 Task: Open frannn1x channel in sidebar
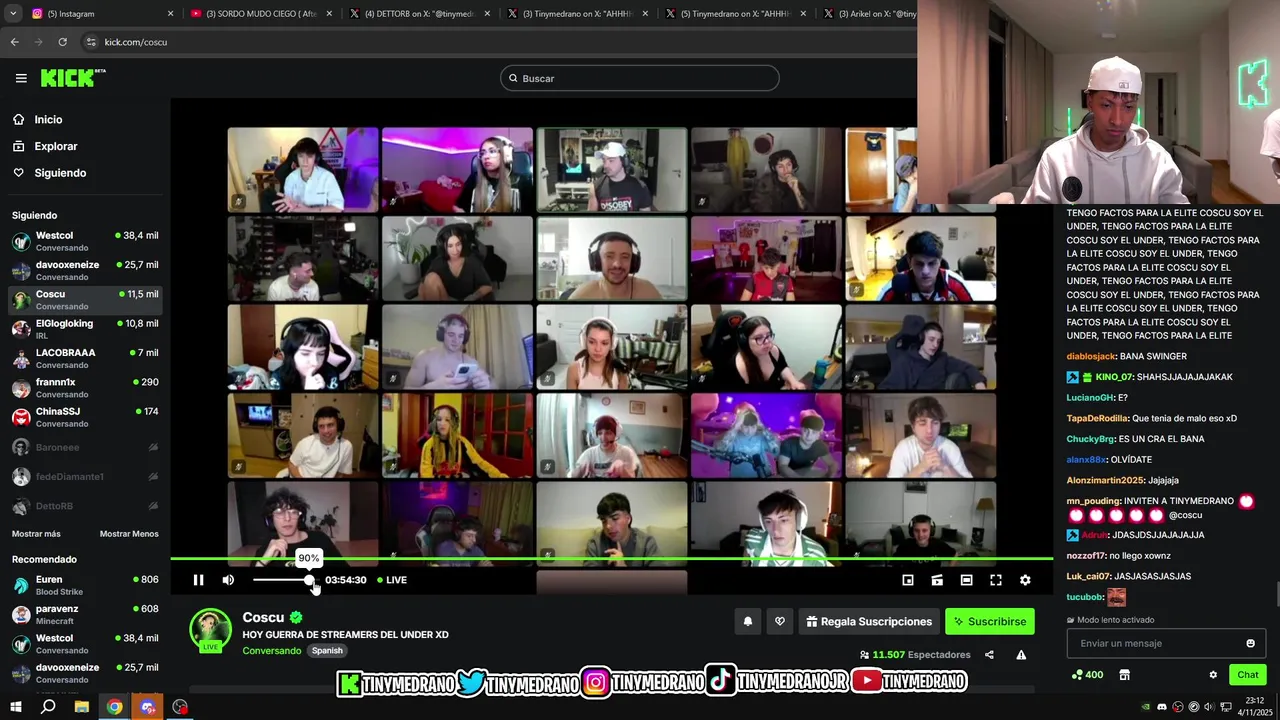85,387
